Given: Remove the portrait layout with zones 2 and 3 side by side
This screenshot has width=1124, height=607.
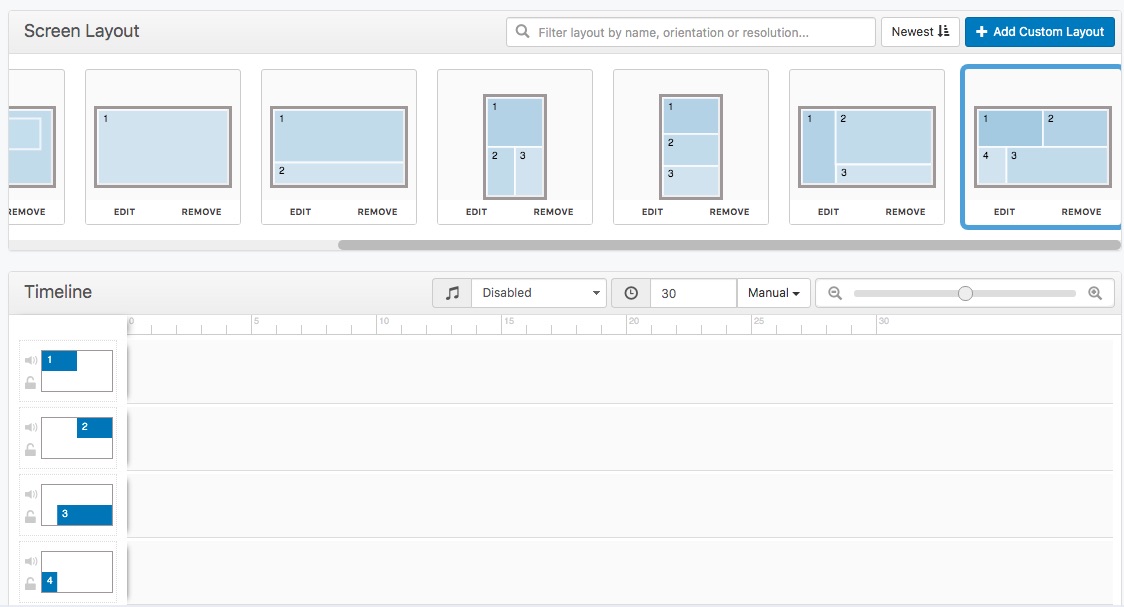Looking at the screenshot, I should coord(553,211).
